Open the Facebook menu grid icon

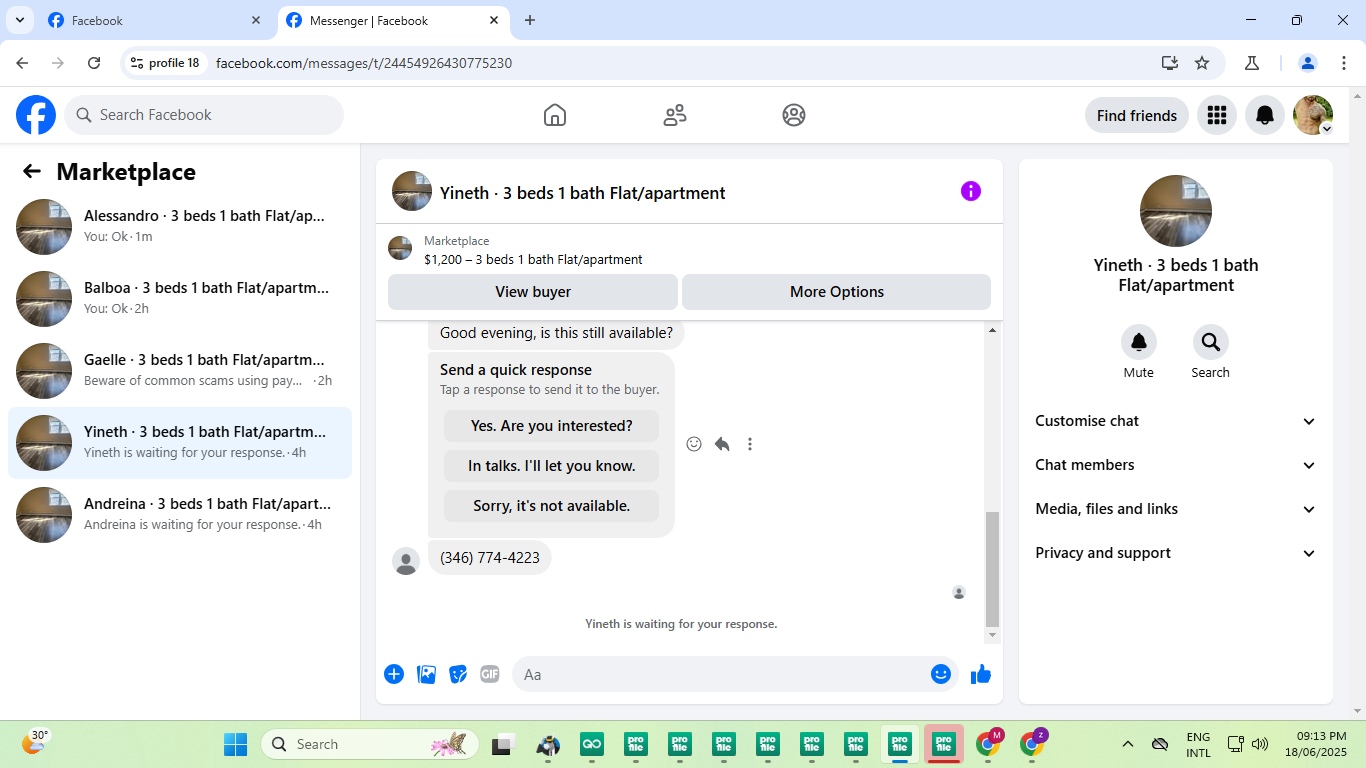click(x=1217, y=115)
